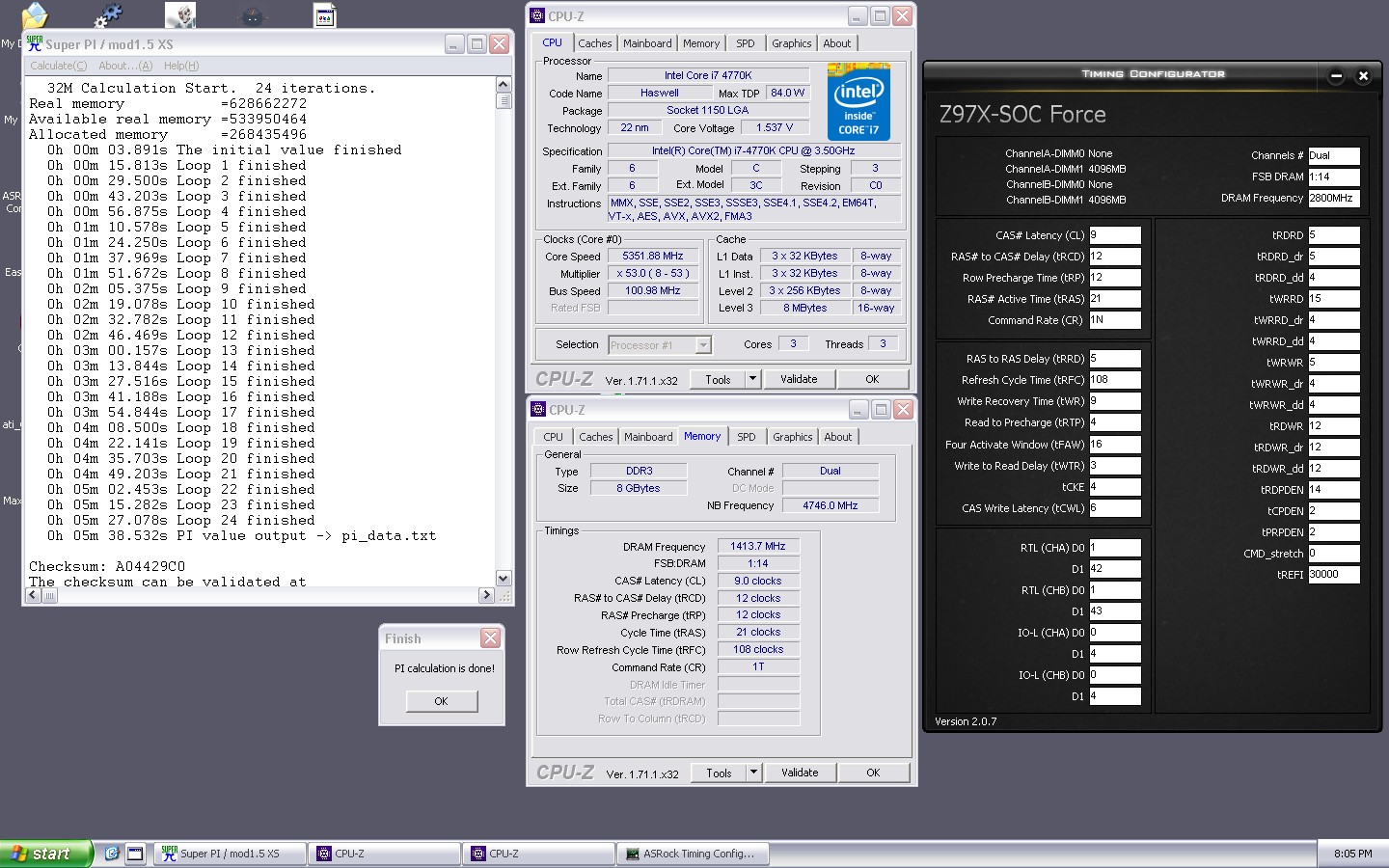Click the Checksum line in Super PI
The height and width of the screenshot is (868, 1389).
(107, 566)
